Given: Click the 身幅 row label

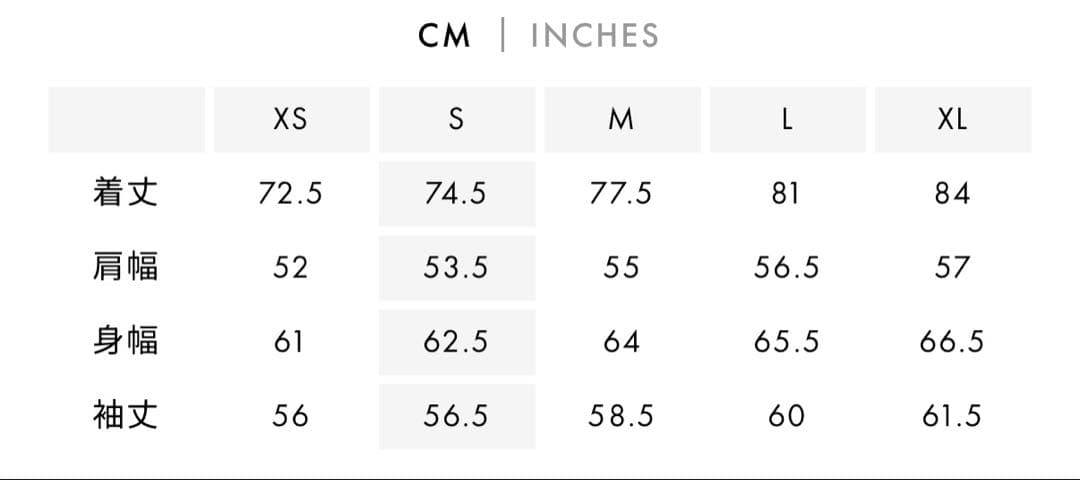Looking at the screenshot, I should (126, 341).
